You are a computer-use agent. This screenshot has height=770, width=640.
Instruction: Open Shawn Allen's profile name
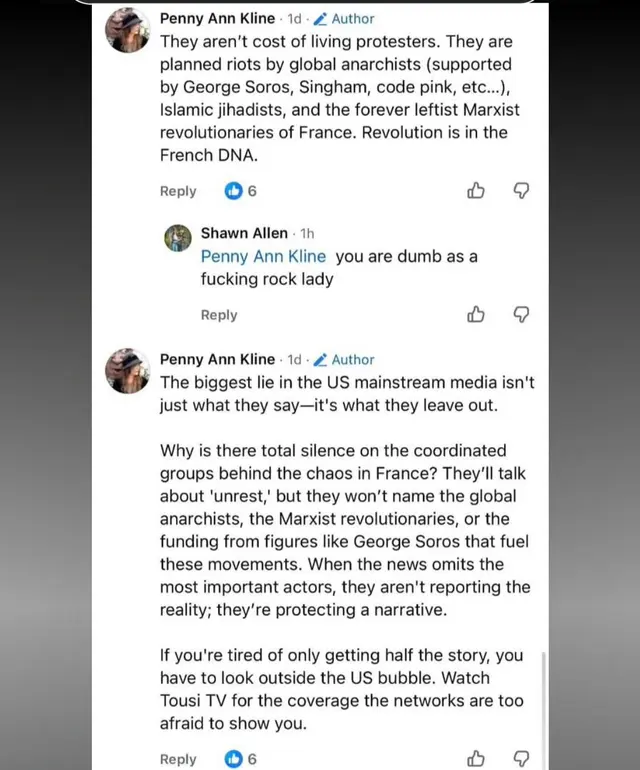pyautogui.click(x=244, y=233)
